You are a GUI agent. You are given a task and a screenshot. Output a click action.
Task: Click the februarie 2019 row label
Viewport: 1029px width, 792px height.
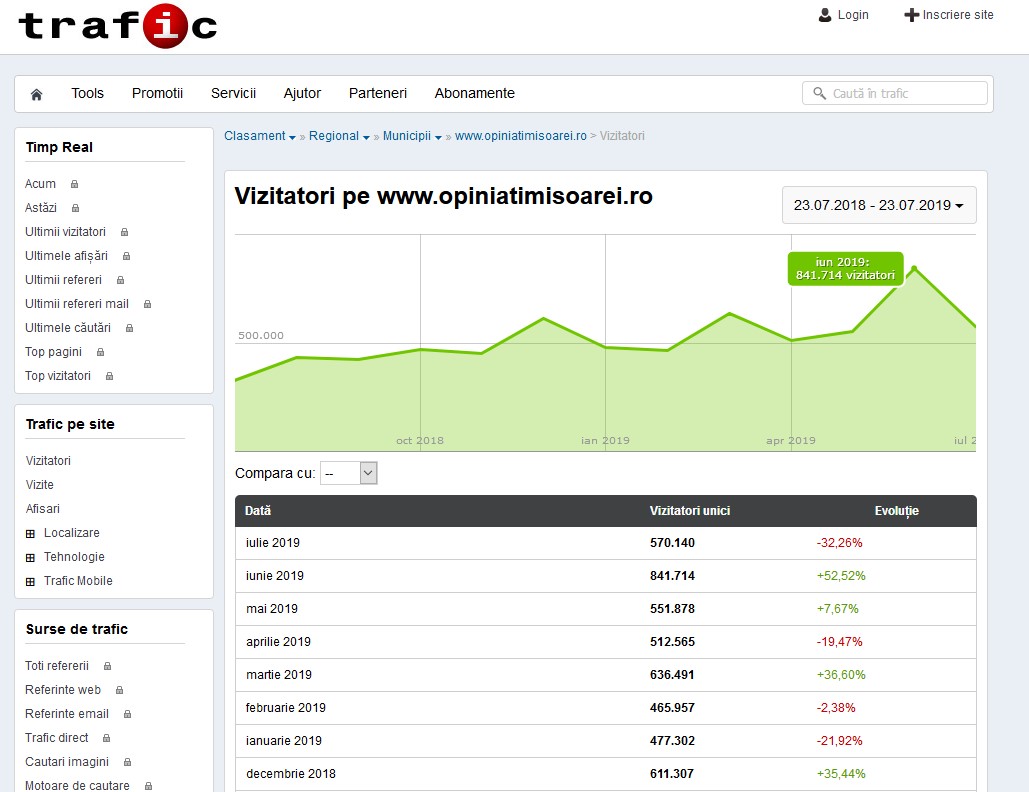[x=285, y=707]
